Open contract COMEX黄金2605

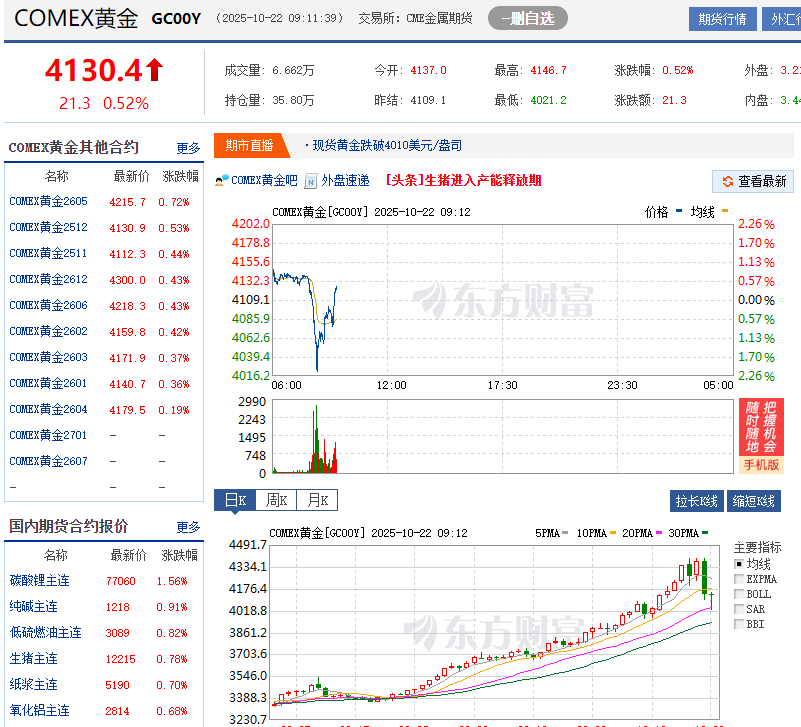(x=49, y=201)
